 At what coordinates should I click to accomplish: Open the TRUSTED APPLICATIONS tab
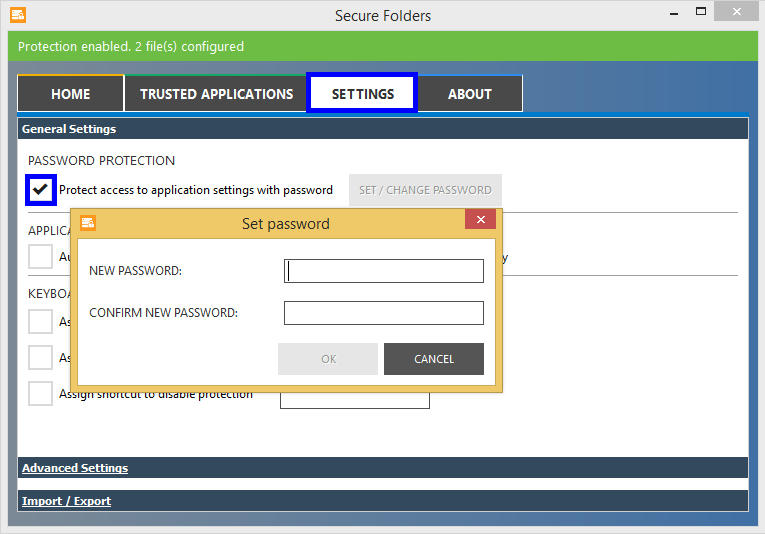(x=216, y=94)
